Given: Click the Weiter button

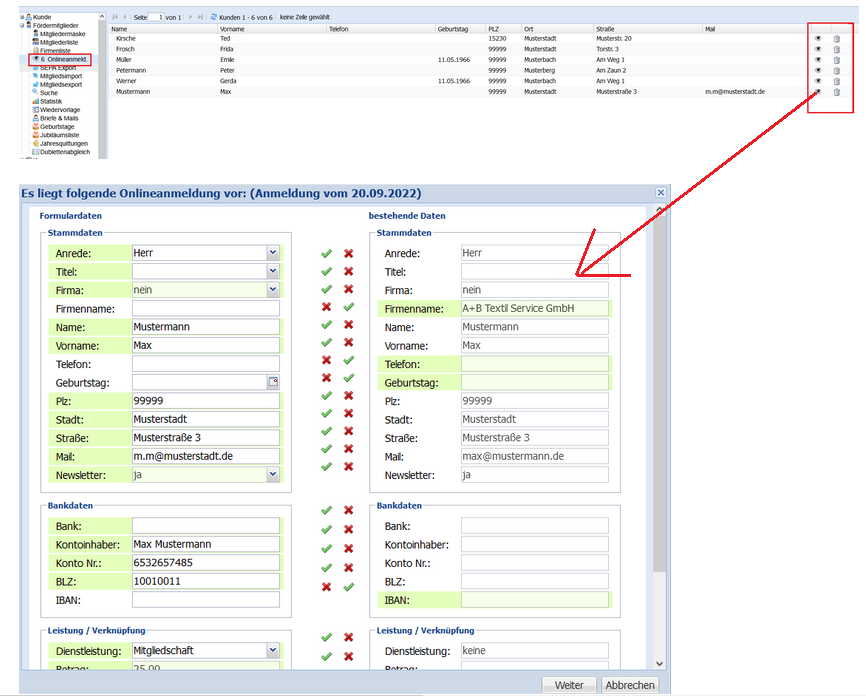Looking at the screenshot, I should coord(569,685).
